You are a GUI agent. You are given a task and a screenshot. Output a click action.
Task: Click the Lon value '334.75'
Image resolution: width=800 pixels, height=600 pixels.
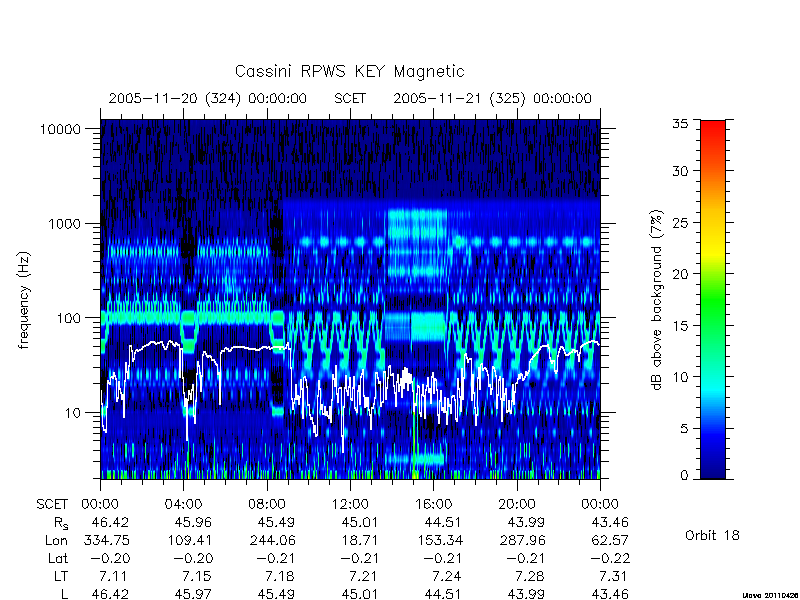click(x=106, y=540)
